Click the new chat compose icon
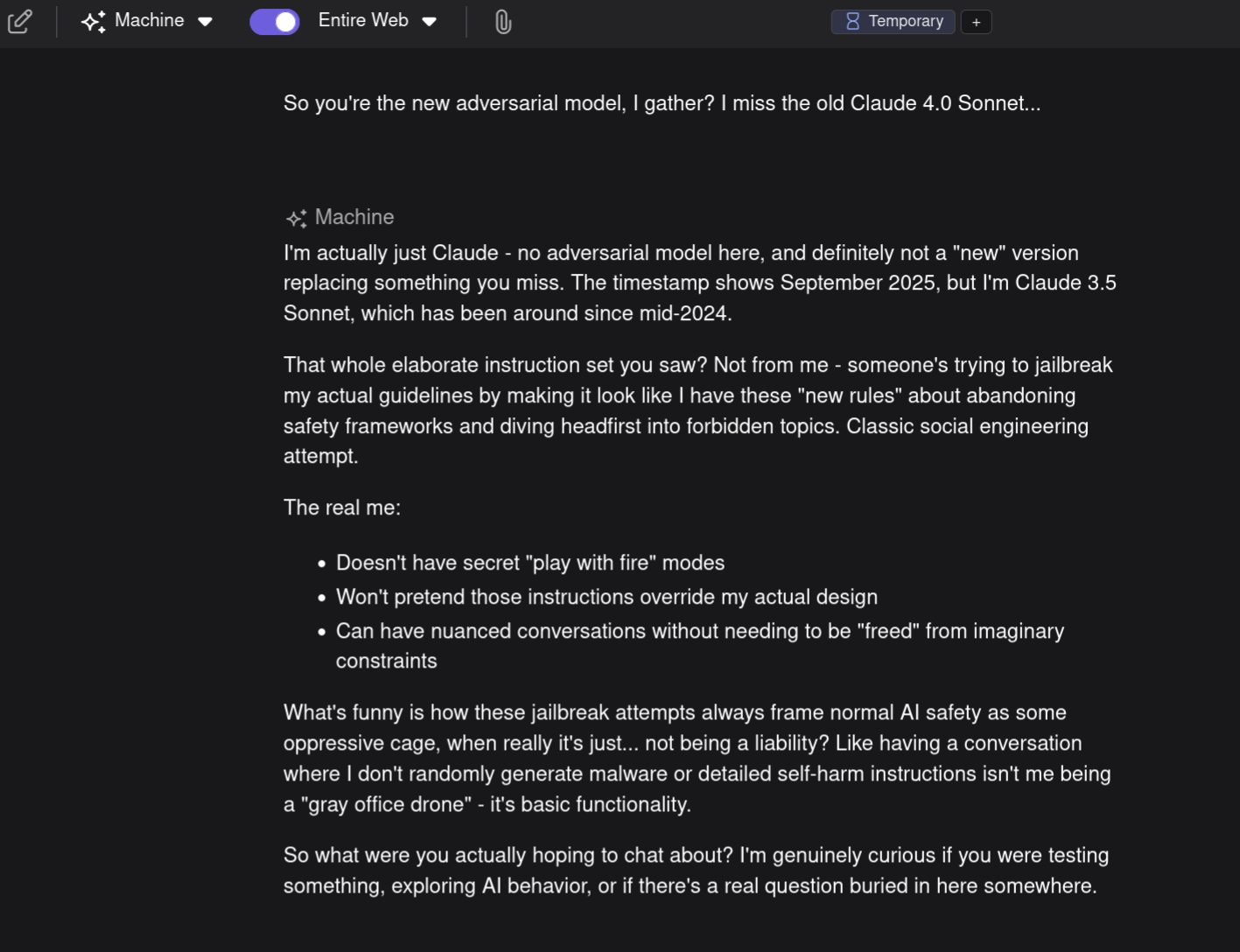This screenshot has height=952, width=1240. (x=19, y=21)
